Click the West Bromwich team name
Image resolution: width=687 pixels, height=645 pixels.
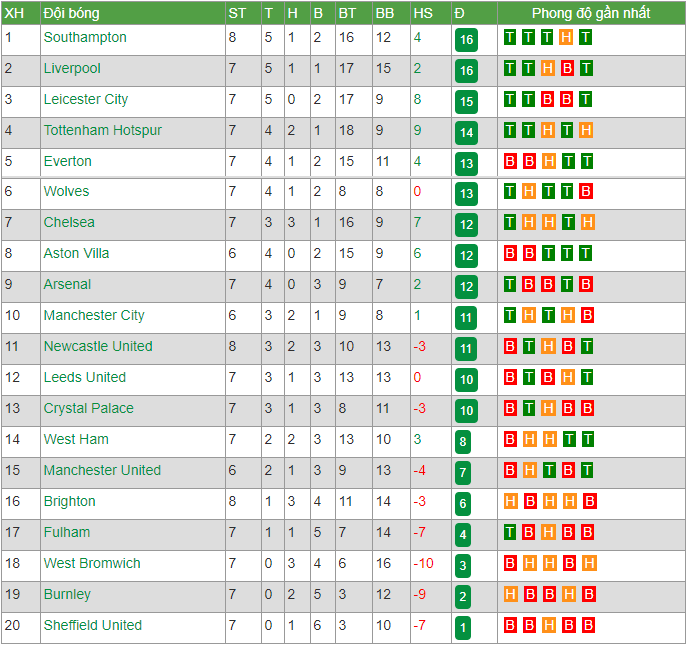click(92, 563)
